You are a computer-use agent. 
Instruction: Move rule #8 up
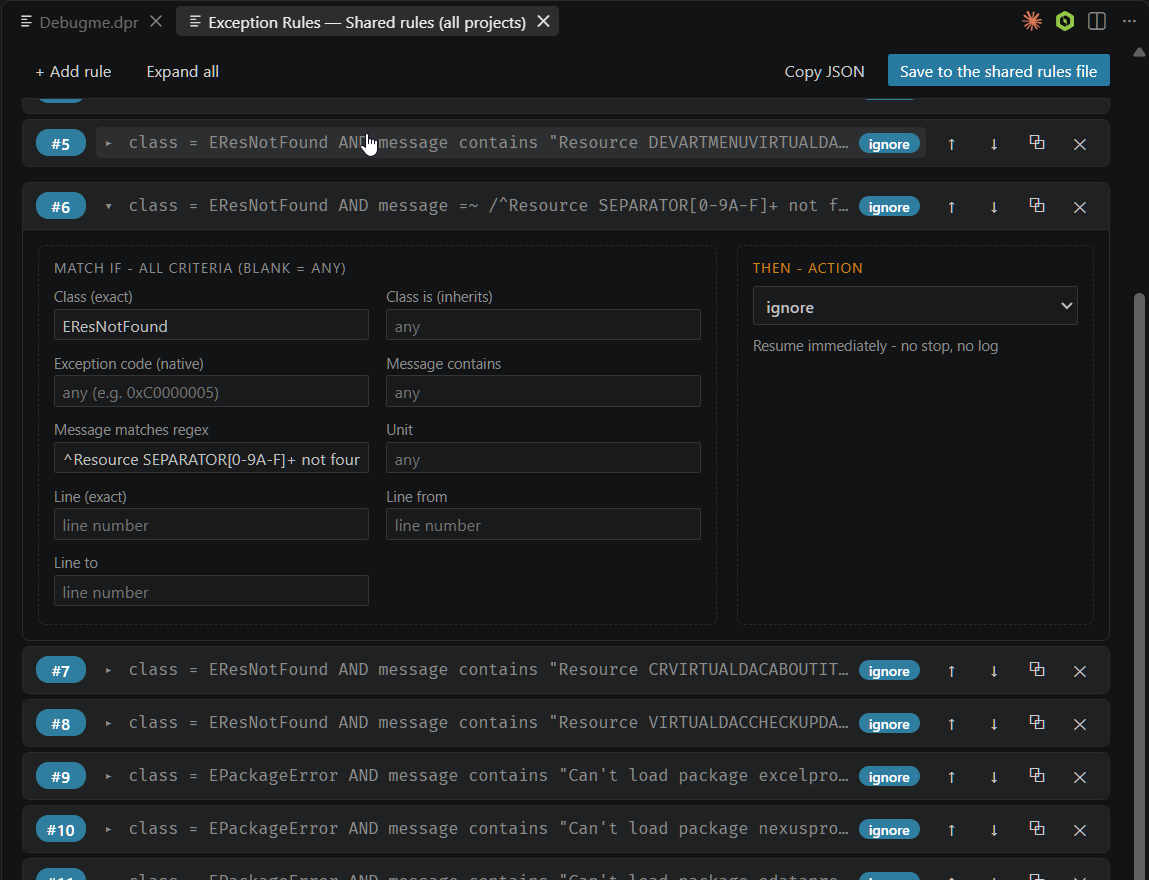pos(951,724)
